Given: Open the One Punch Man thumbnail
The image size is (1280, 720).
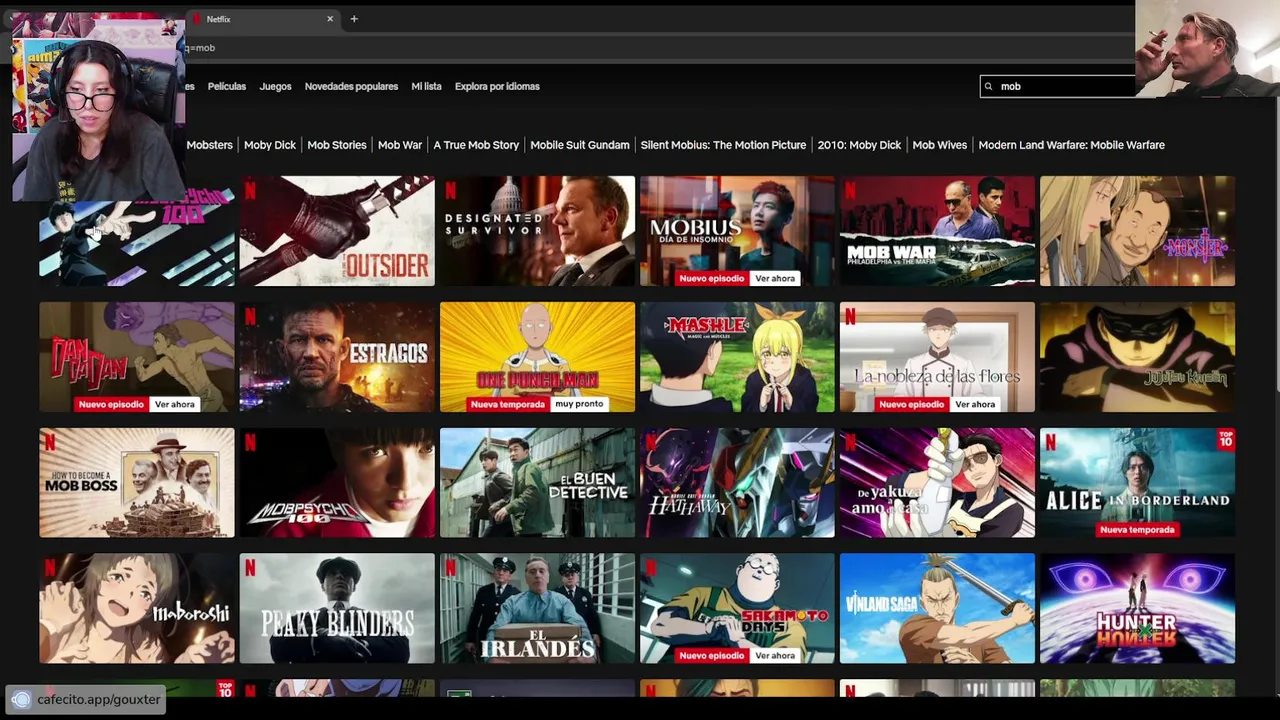Looking at the screenshot, I should pyautogui.click(x=537, y=357).
